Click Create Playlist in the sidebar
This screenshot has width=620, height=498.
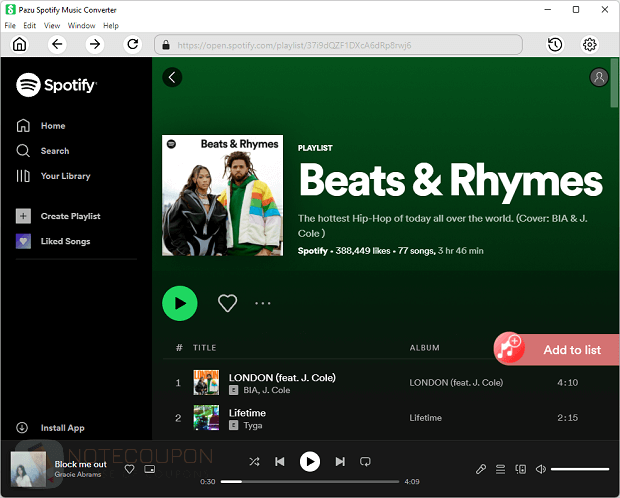pyautogui.click(x=58, y=216)
